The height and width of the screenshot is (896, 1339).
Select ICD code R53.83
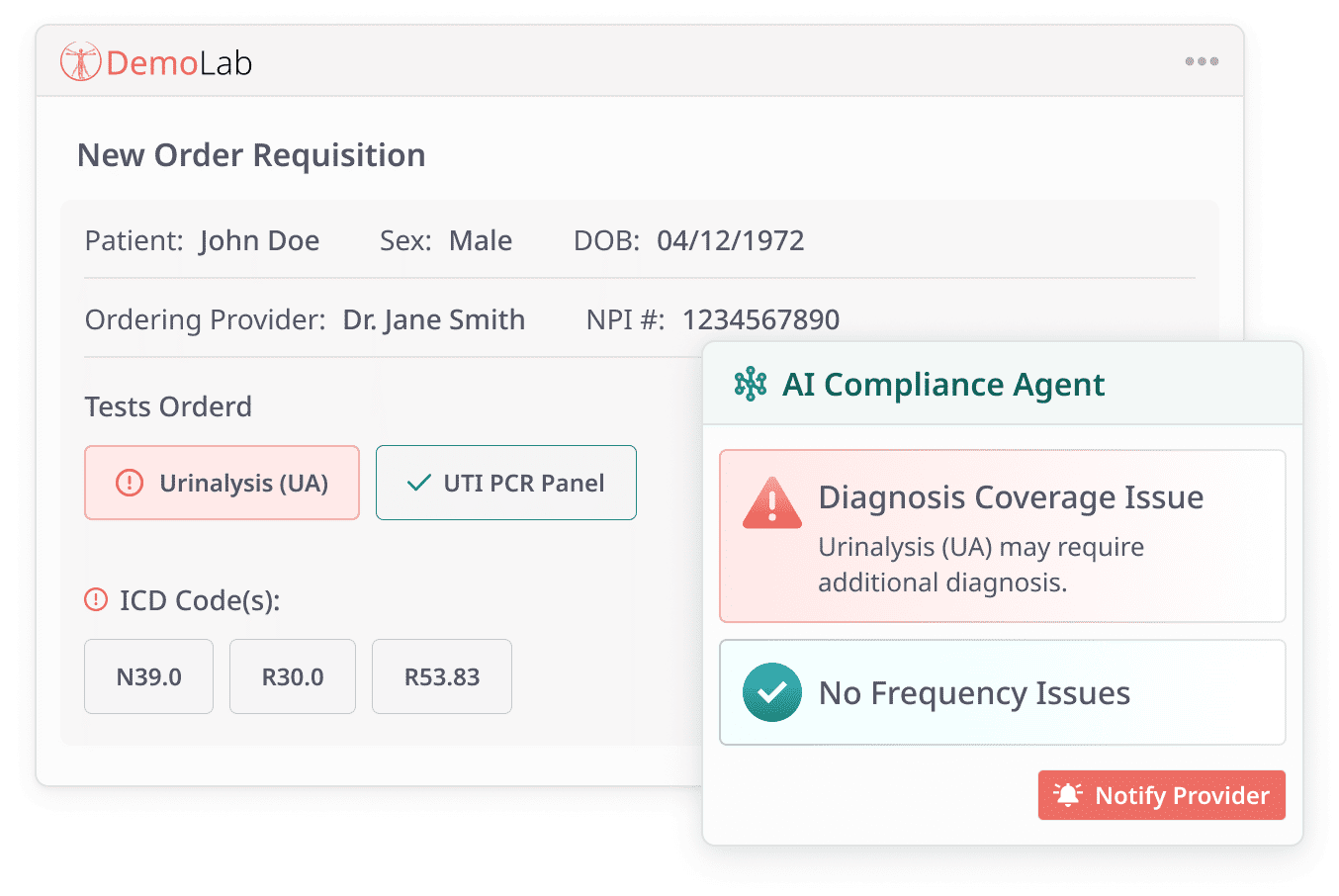442,676
